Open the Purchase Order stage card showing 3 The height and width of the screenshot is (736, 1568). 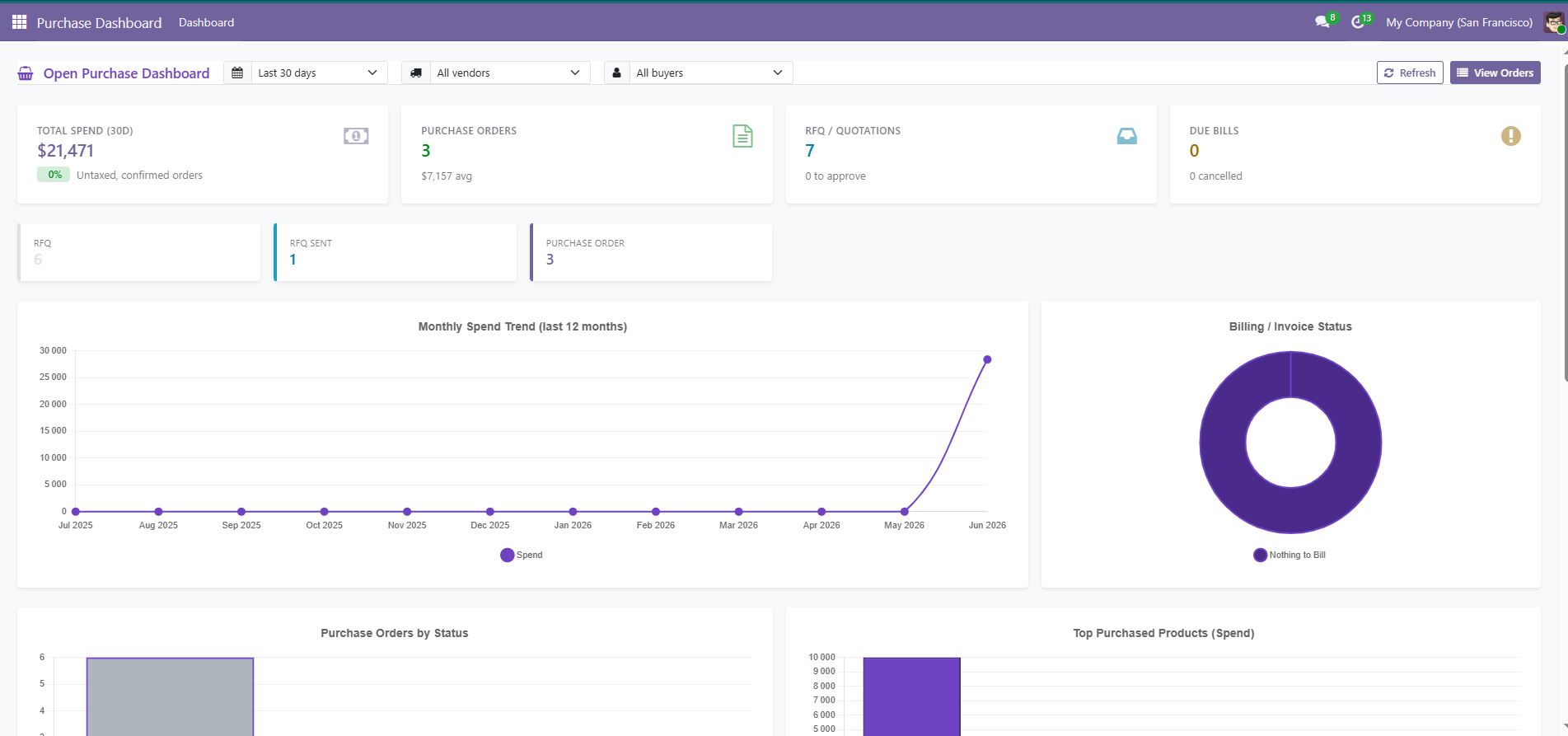pos(652,252)
